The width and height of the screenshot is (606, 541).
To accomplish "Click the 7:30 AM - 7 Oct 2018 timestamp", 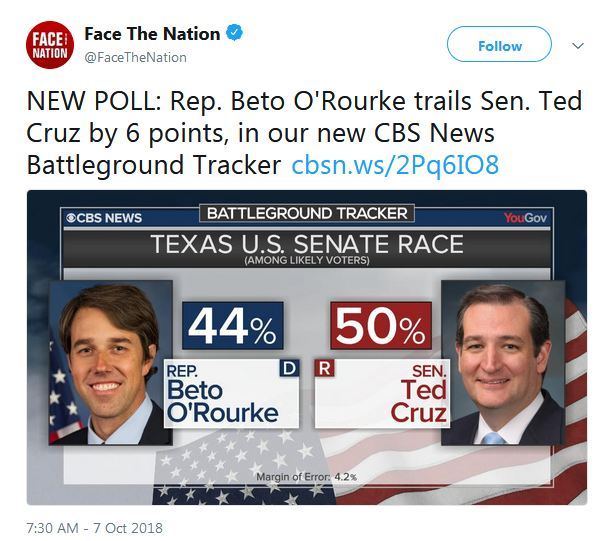I will point(96,527).
